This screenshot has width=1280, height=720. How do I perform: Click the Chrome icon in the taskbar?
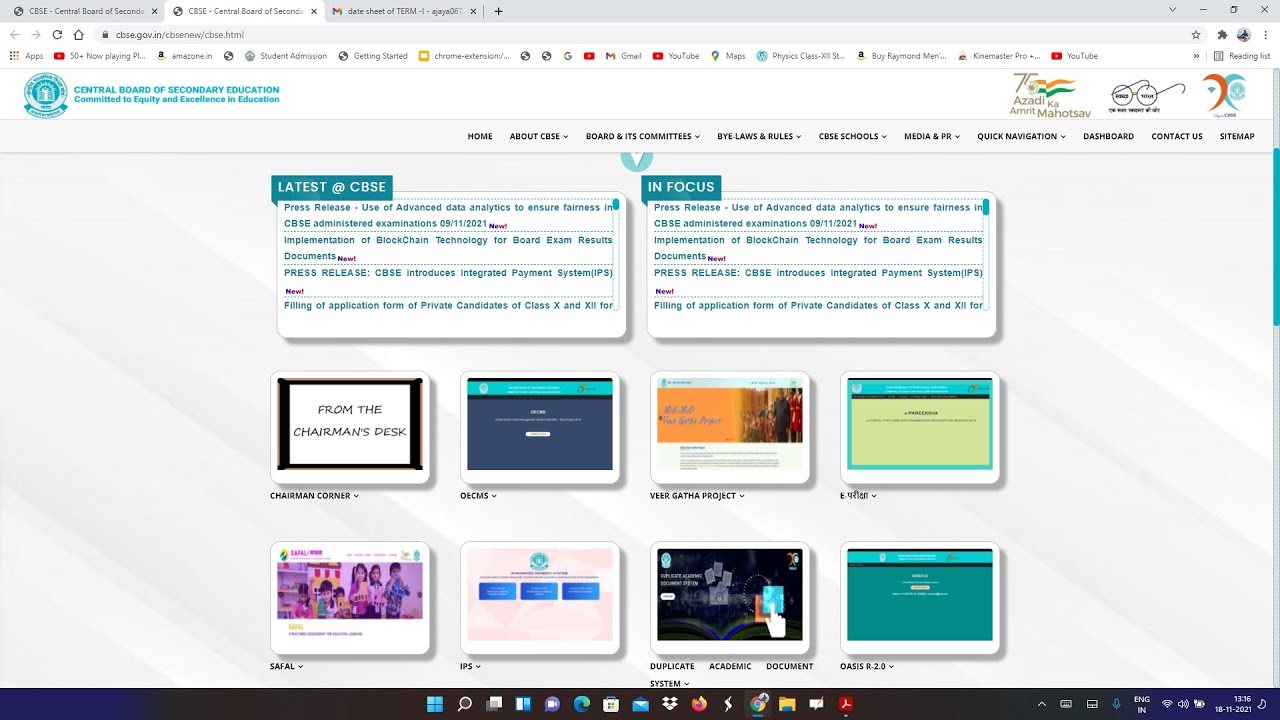click(758, 704)
